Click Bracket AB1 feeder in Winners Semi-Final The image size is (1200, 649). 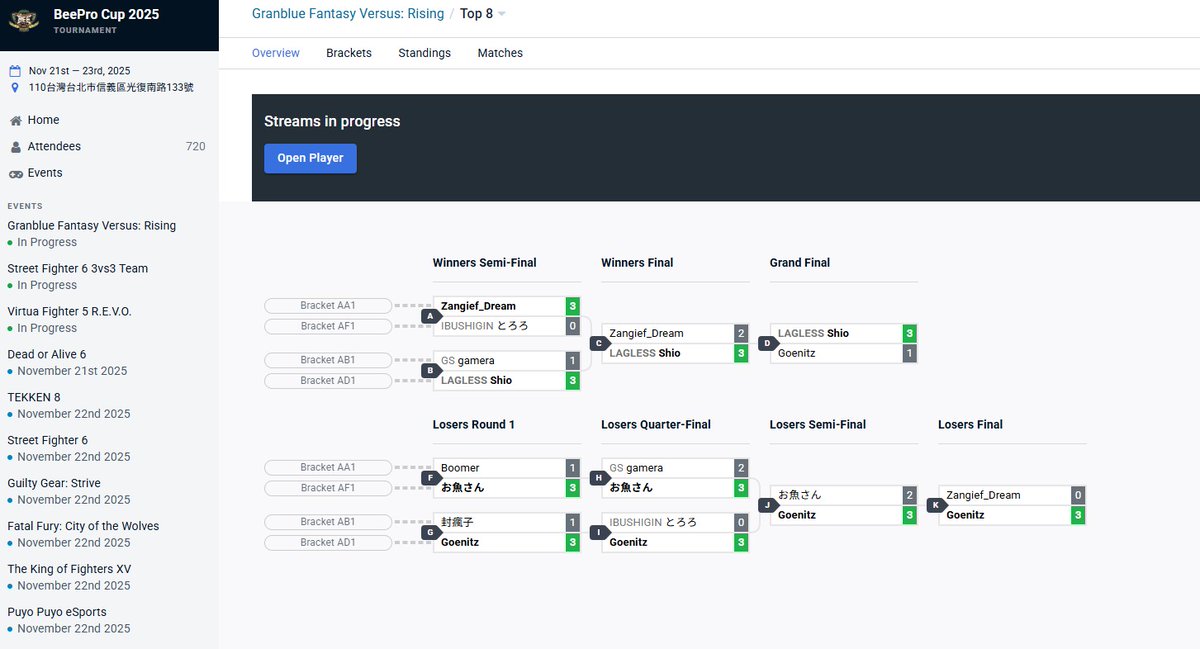tap(328, 360)
